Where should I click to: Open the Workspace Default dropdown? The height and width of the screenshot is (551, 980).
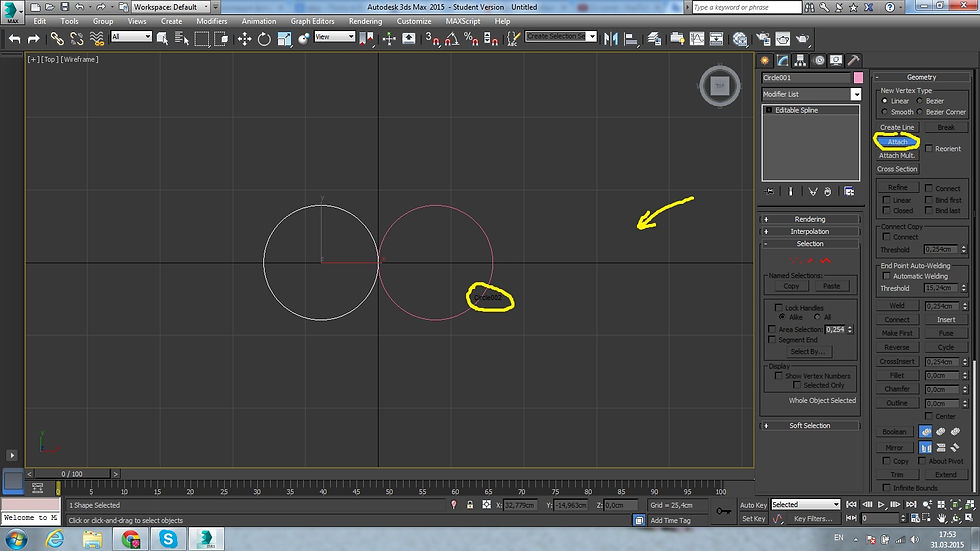pos(171,7)
